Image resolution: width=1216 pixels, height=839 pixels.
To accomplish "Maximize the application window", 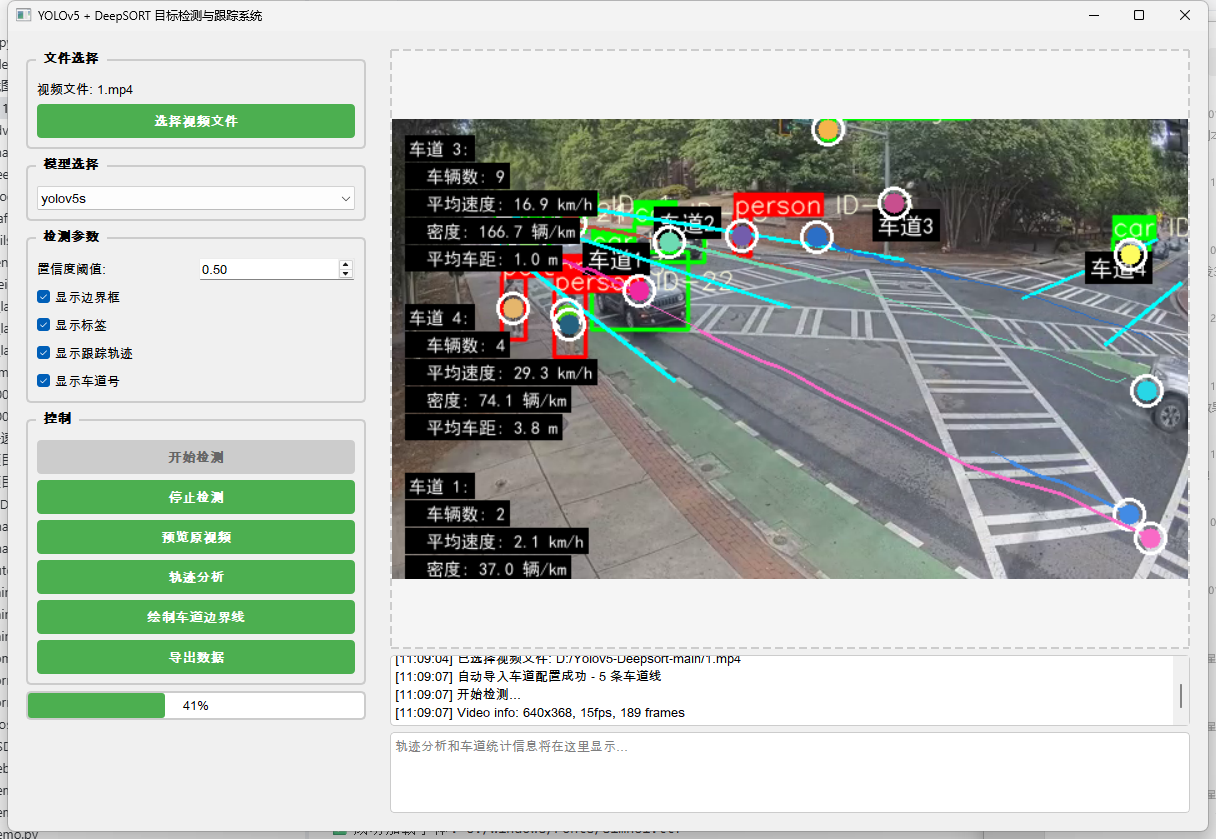I will (x=1139, y=16).
